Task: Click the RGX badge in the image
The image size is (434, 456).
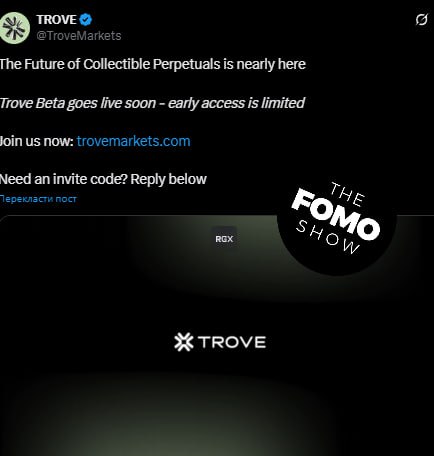Action: 224,239
